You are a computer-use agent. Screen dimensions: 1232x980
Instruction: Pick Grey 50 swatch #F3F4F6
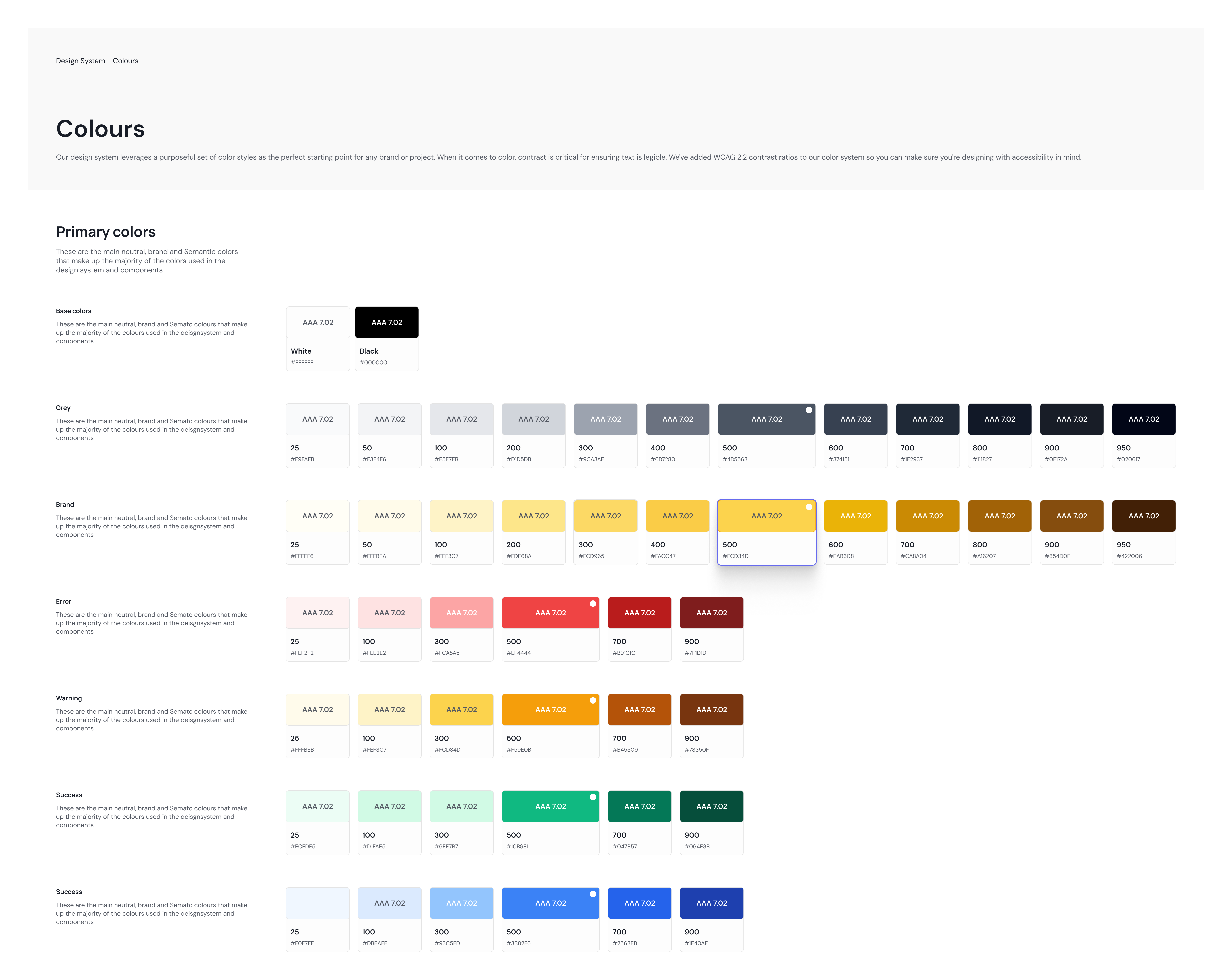click(390, 436)
